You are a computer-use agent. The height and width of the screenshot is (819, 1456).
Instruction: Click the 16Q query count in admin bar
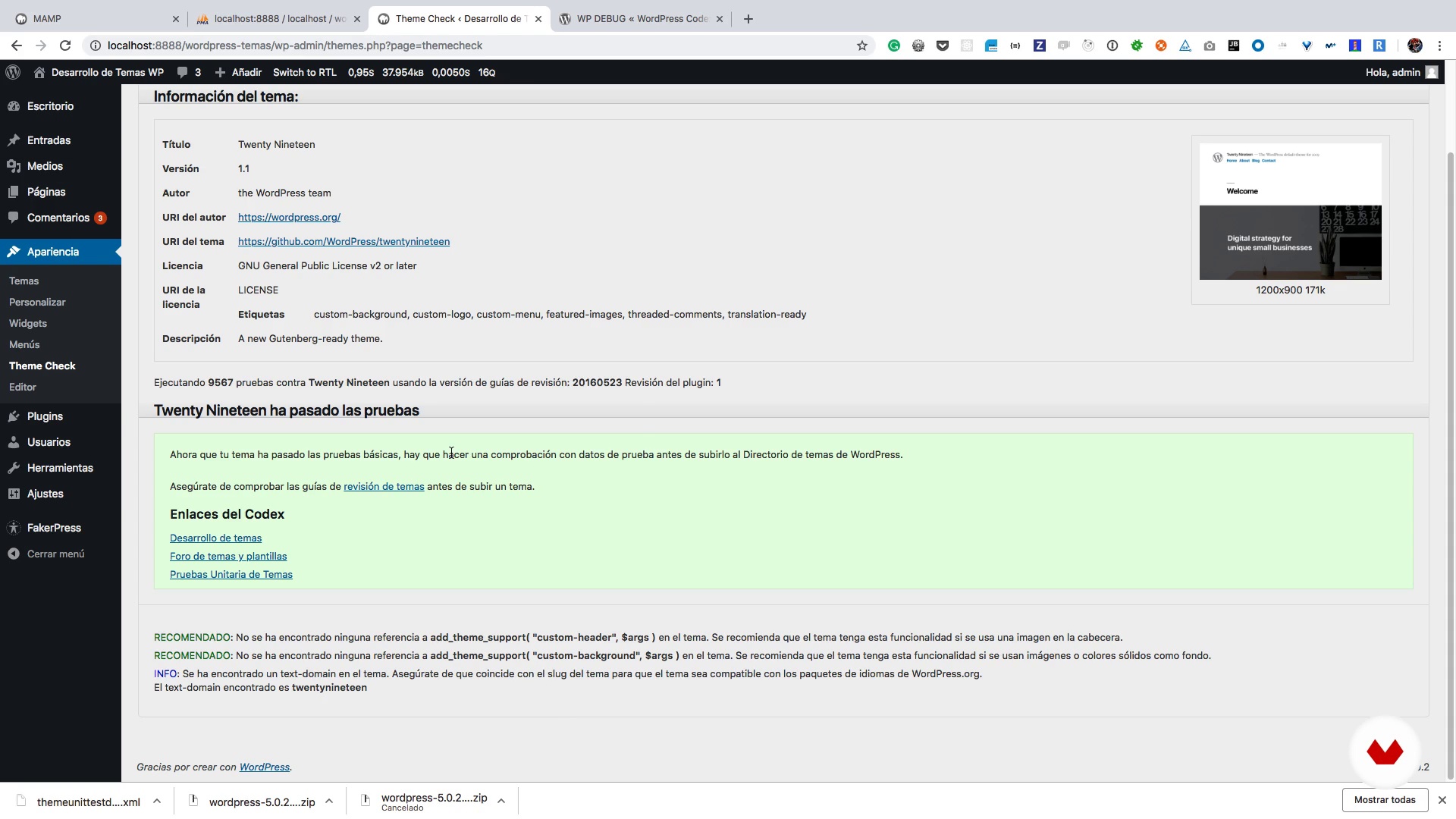(487, 72)
